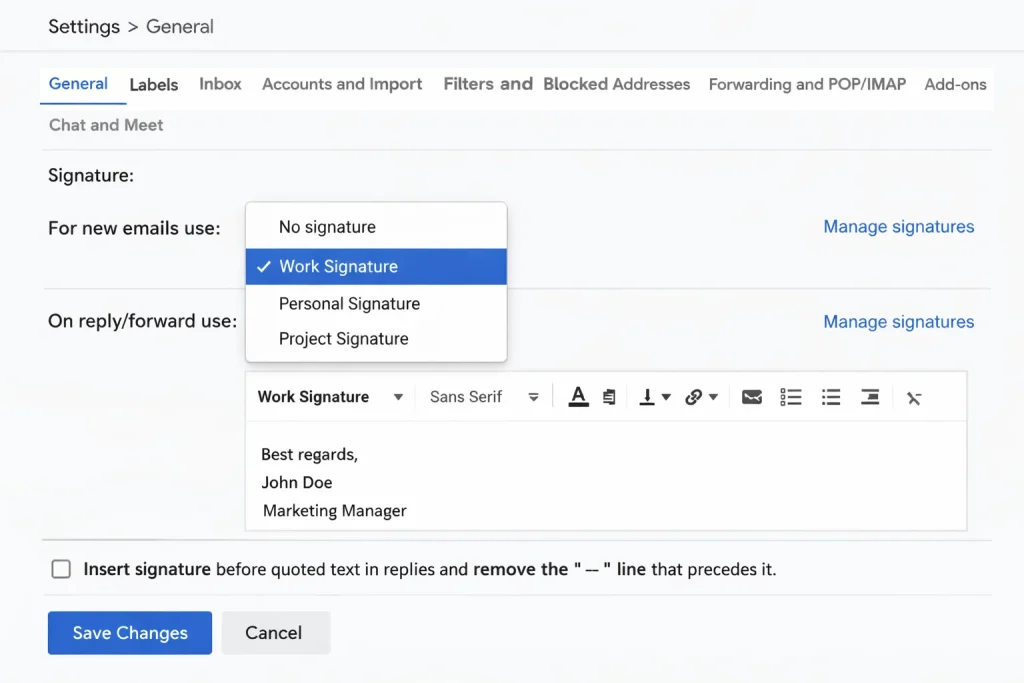Enable Insert signature before quoted text checkbox
Screen dimensions: 1024x683
(61, 569)
